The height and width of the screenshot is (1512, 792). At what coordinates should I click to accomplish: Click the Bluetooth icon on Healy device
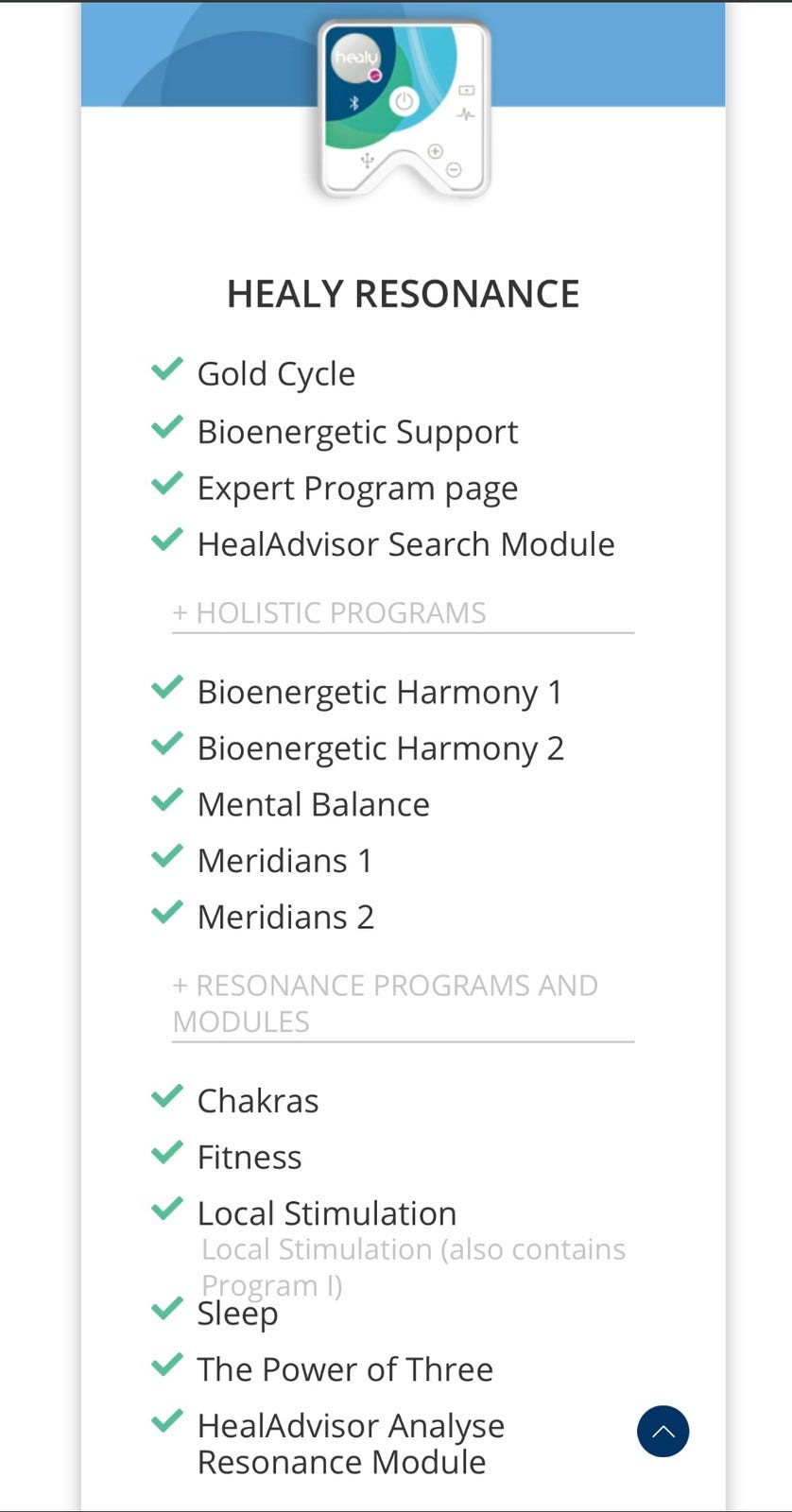(x=354, y=103)
